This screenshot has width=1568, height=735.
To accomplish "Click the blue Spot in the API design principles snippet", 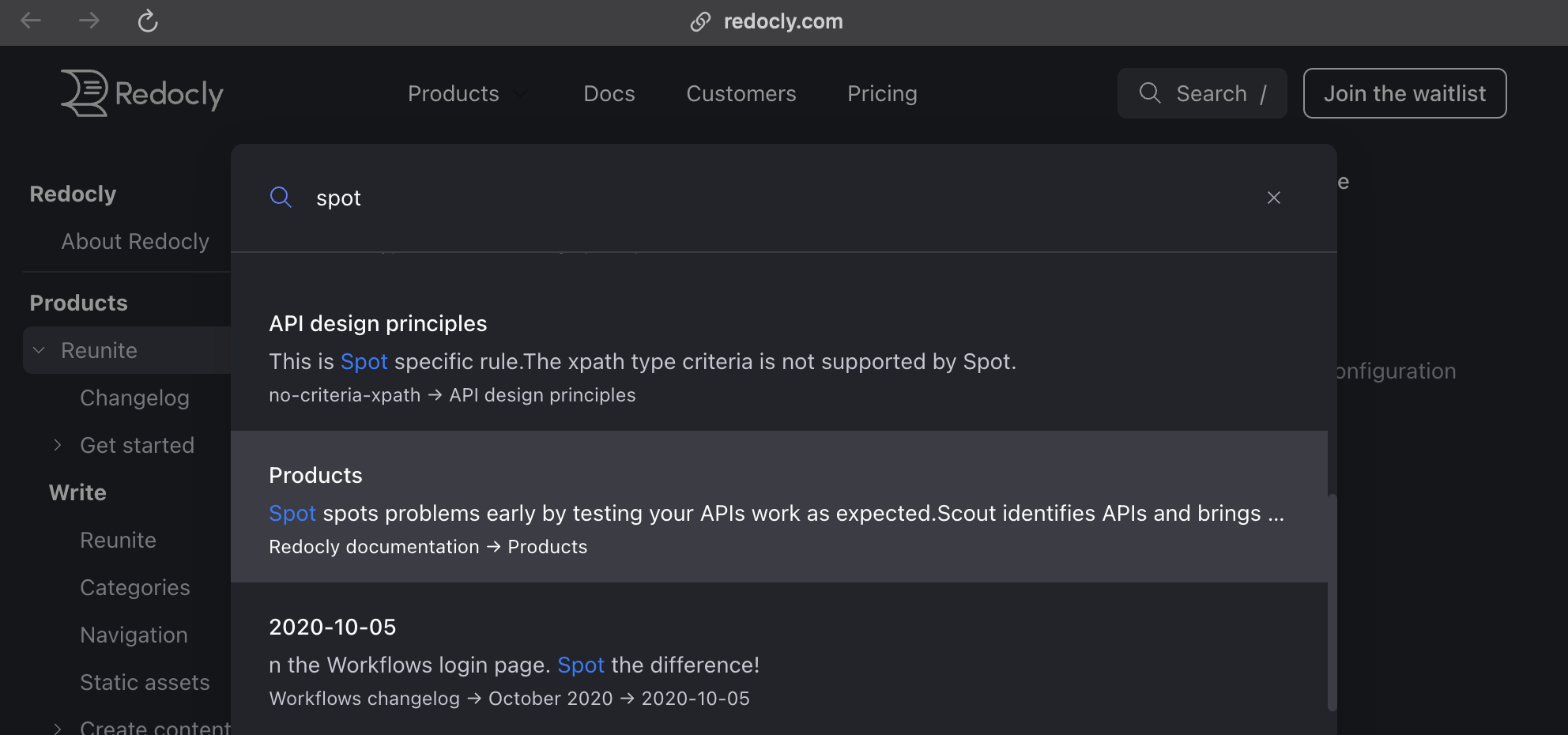I will pos(364,361).
